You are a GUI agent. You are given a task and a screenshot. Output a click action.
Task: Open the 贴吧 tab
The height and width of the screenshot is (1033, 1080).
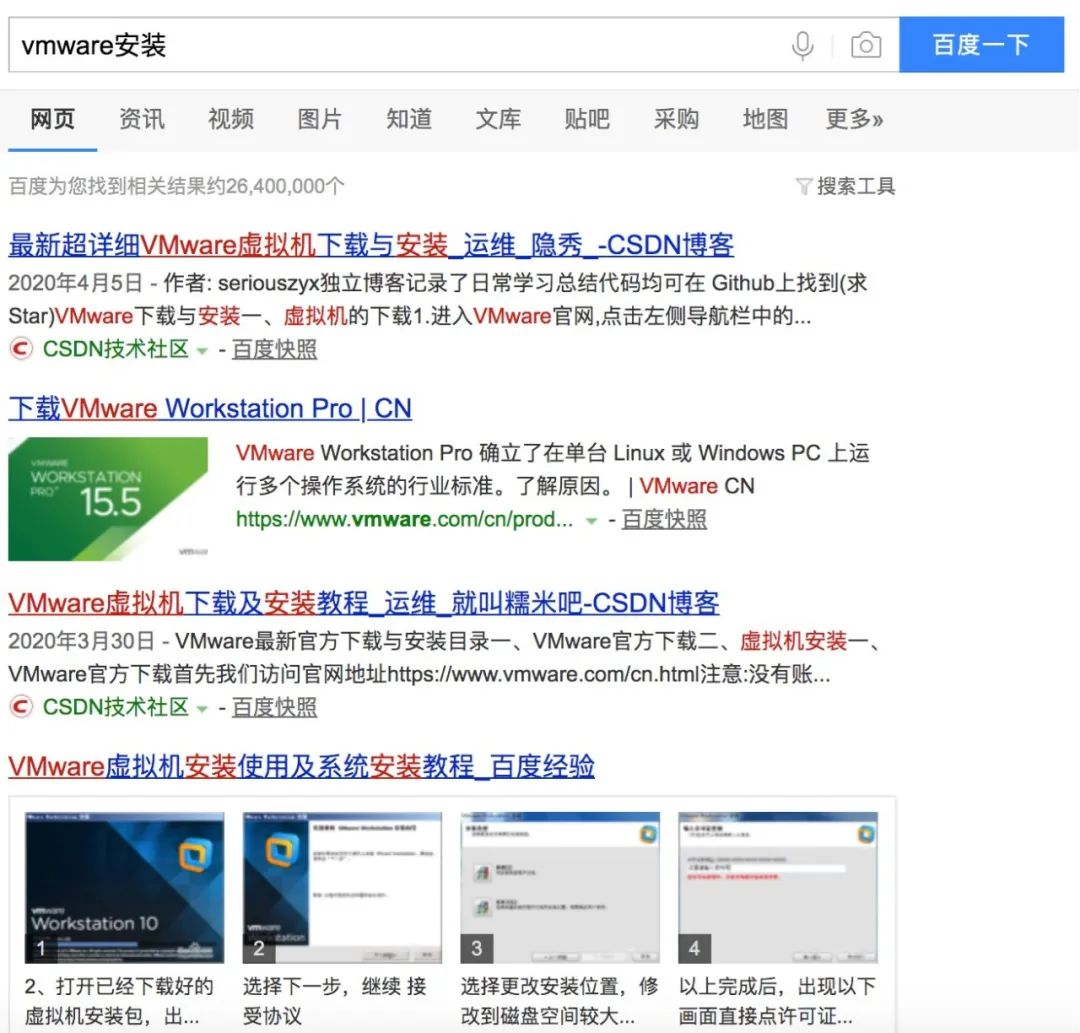point(587,118)
